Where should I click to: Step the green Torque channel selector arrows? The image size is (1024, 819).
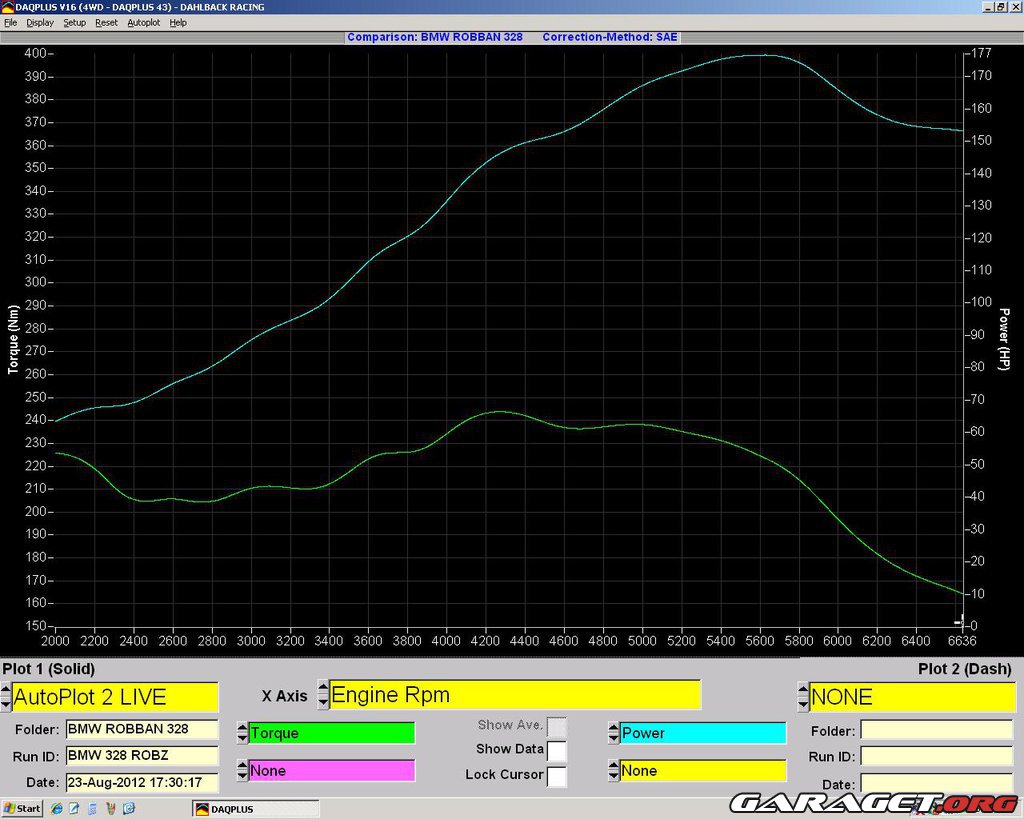pos(242,733)
